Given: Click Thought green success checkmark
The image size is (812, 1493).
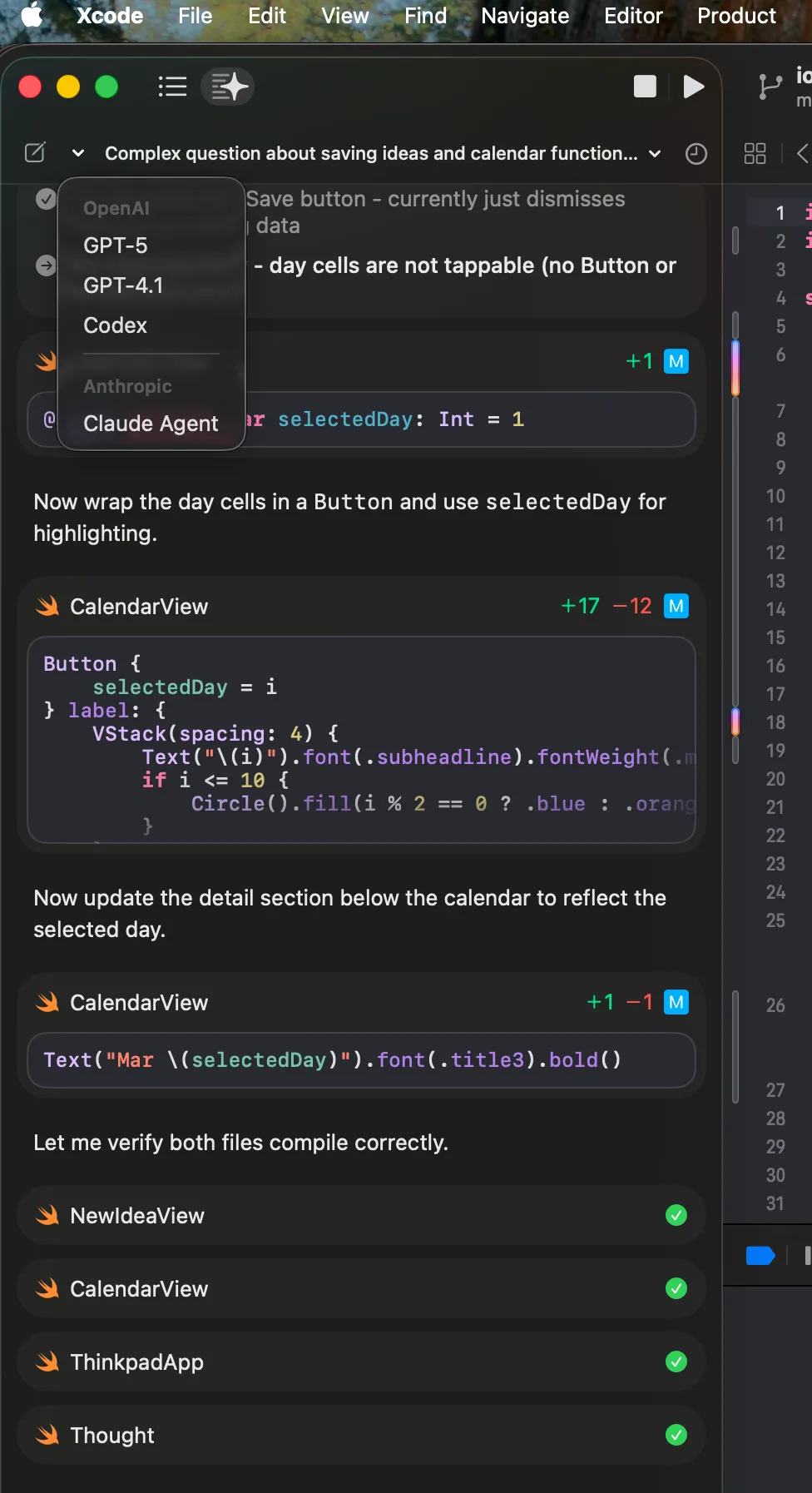Looking at the screenshot, I should click(676, 1435).
